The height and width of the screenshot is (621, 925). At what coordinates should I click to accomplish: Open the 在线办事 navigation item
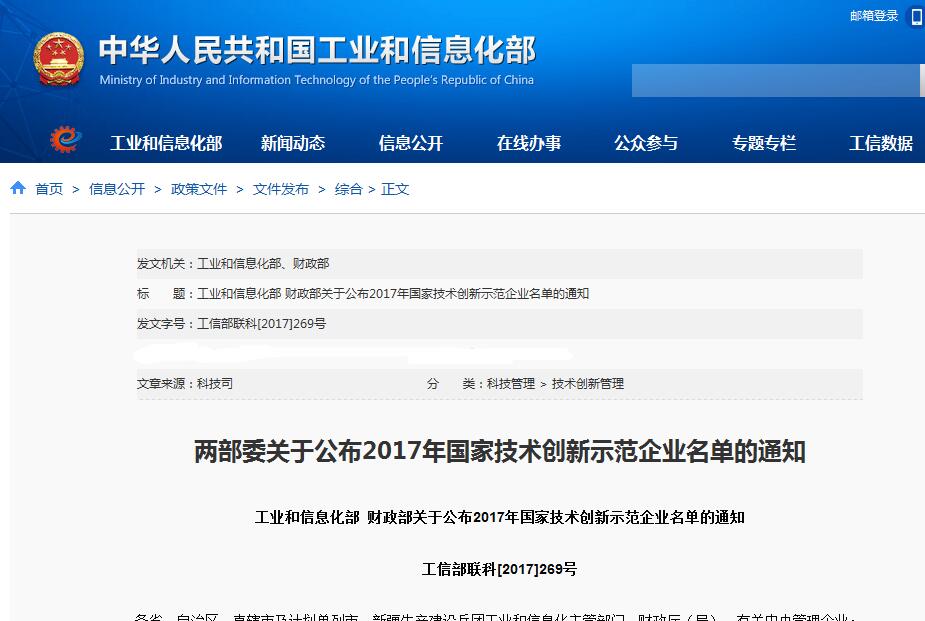pyautogui.click(x=529, y=143)
